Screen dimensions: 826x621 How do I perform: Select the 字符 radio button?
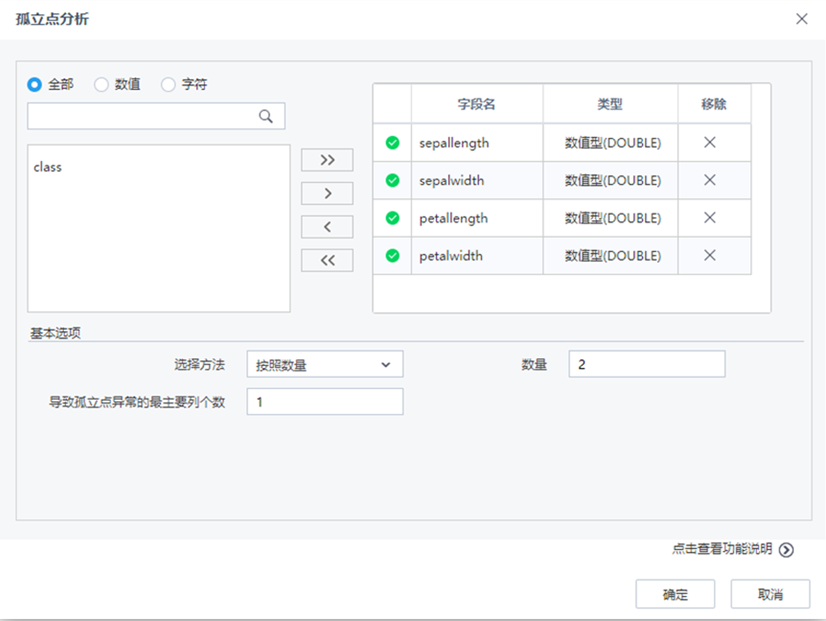click(167, 84)
